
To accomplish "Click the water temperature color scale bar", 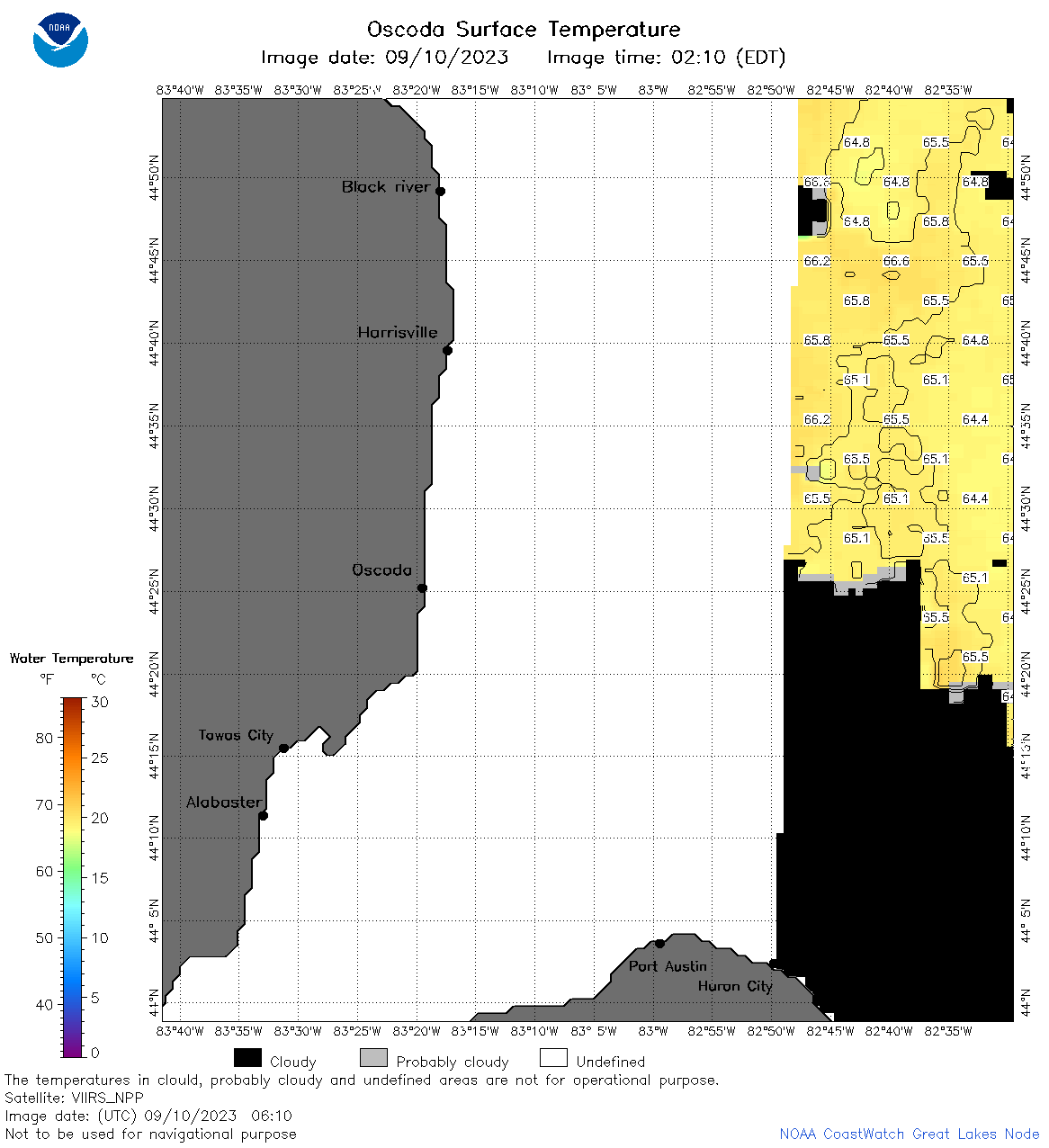I will coord(73,877).
